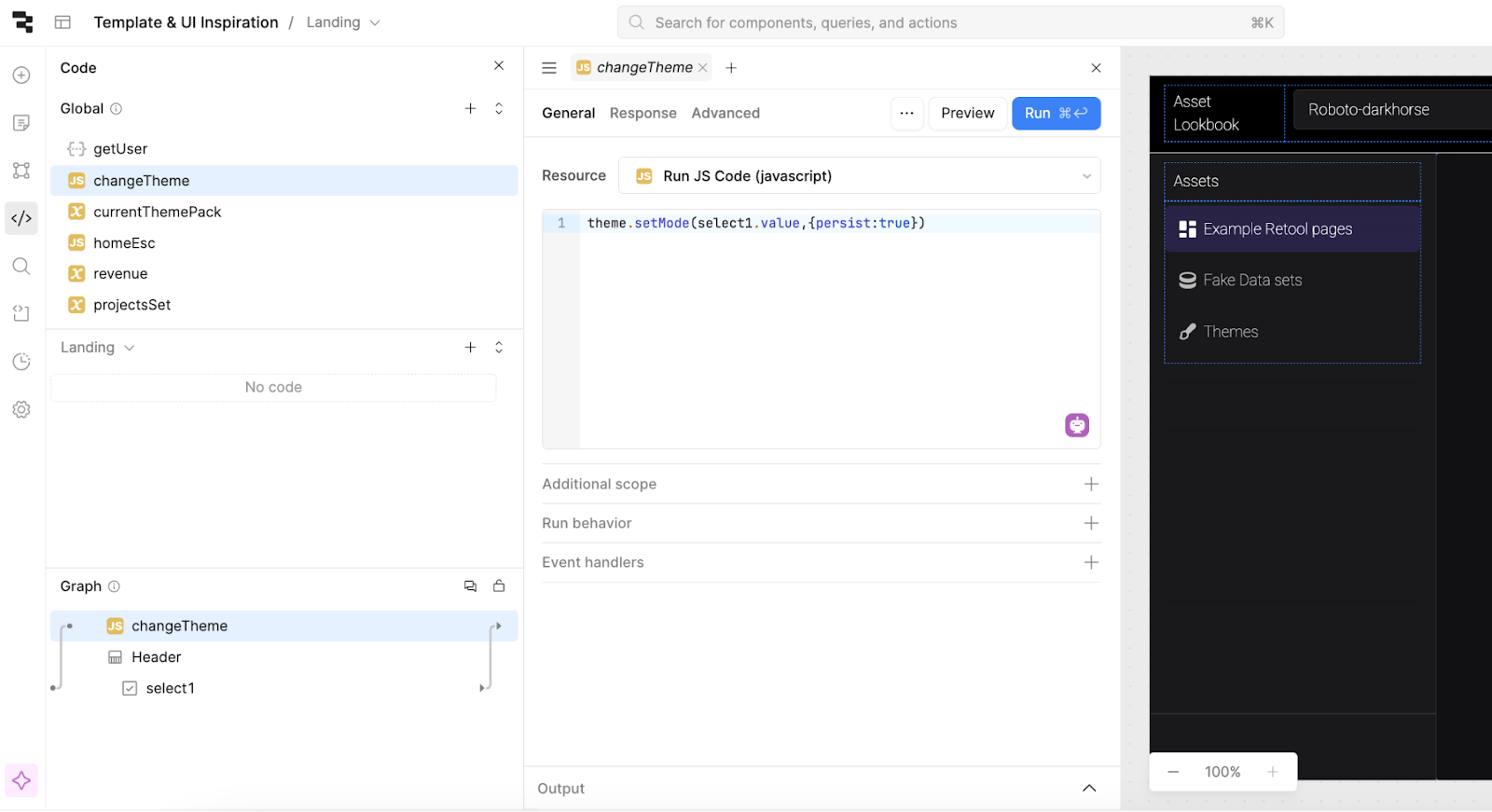Select the Code sidebar icon
The image size is (1492, 812).
(21, 218)
